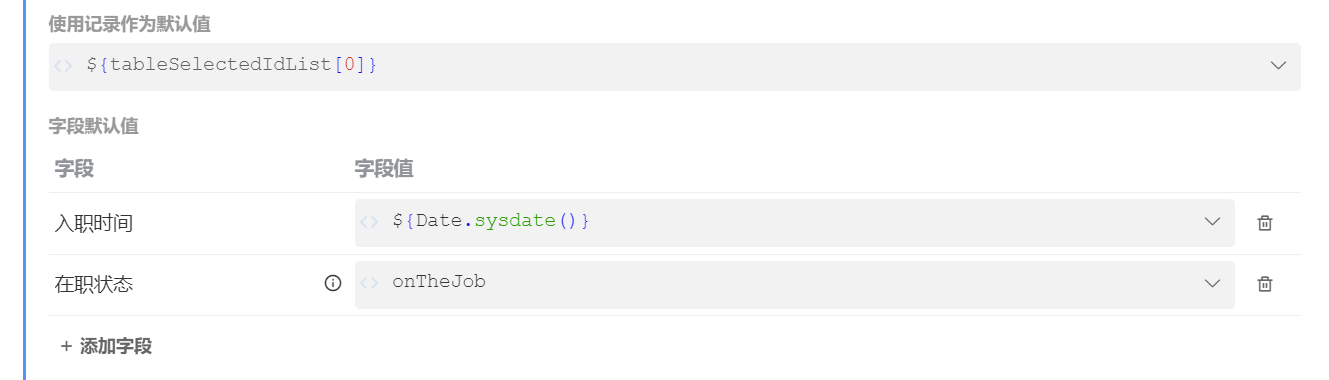
Task: Delete the 入职时间 field row
Action: (x=1265, y=223)
